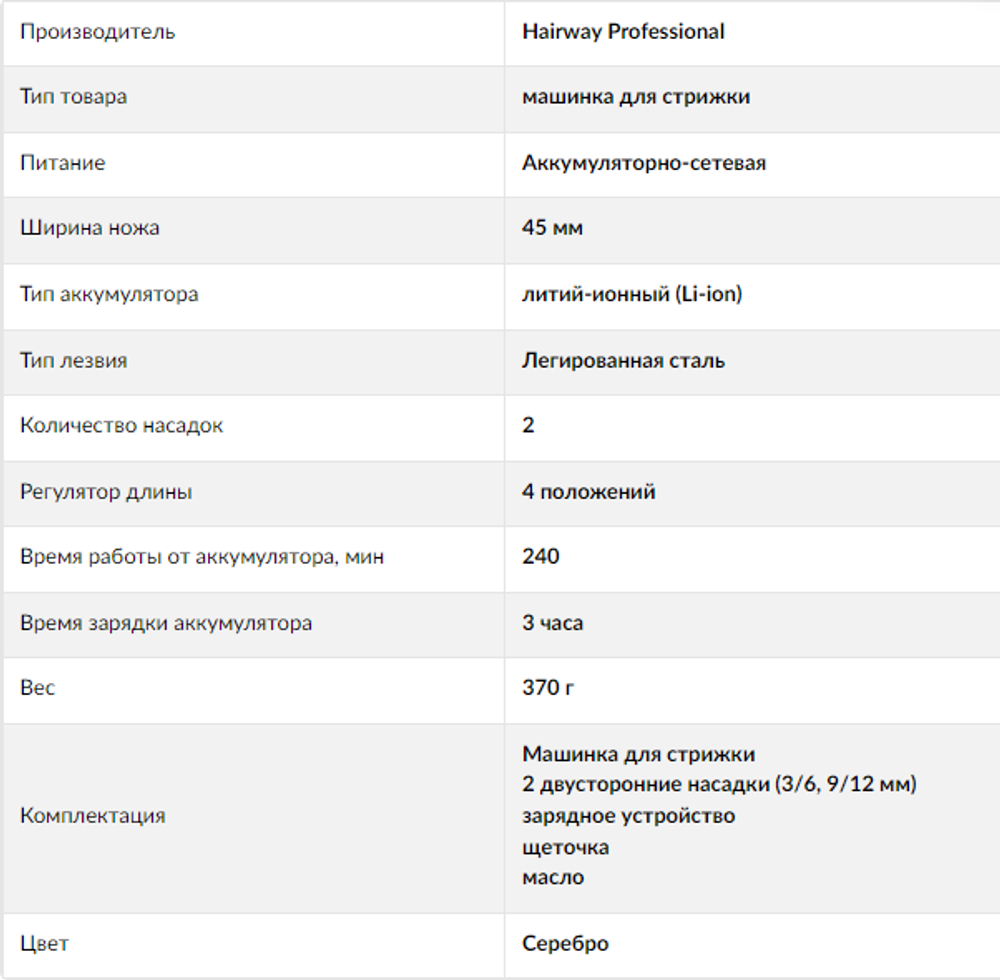Image resolution: width=1000 pixels, height=980 pixels.
Task: Select the 'машинка для стрижки' product type value
Action: point(636,97)
